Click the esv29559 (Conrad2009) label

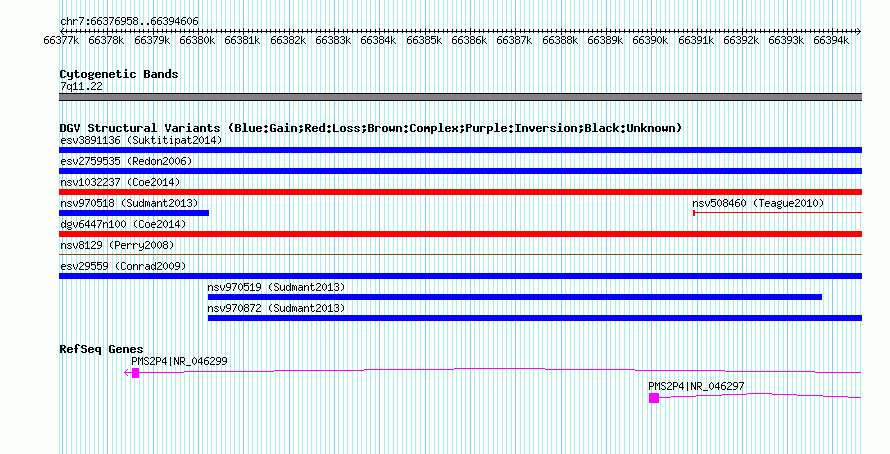[123, 266]
